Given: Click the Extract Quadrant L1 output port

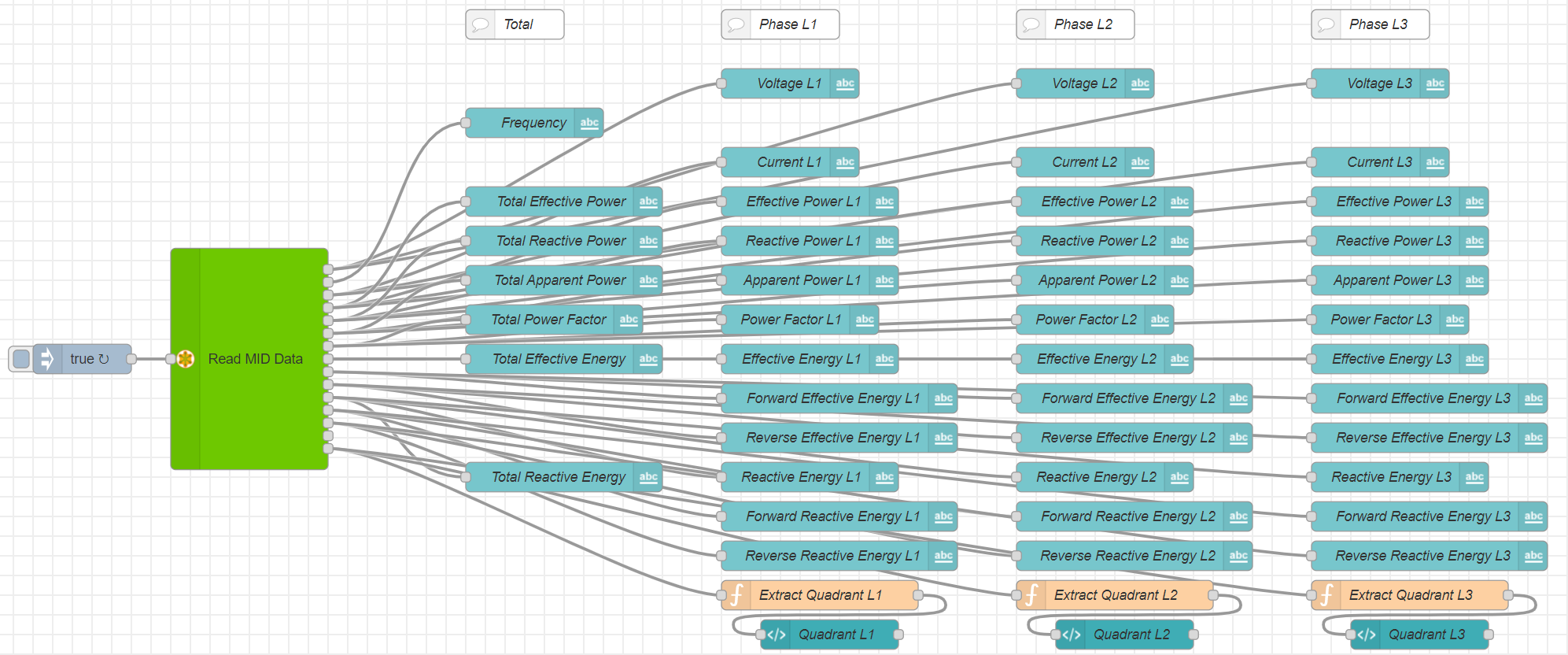Looking at the screenshot, I should [918, 595].
